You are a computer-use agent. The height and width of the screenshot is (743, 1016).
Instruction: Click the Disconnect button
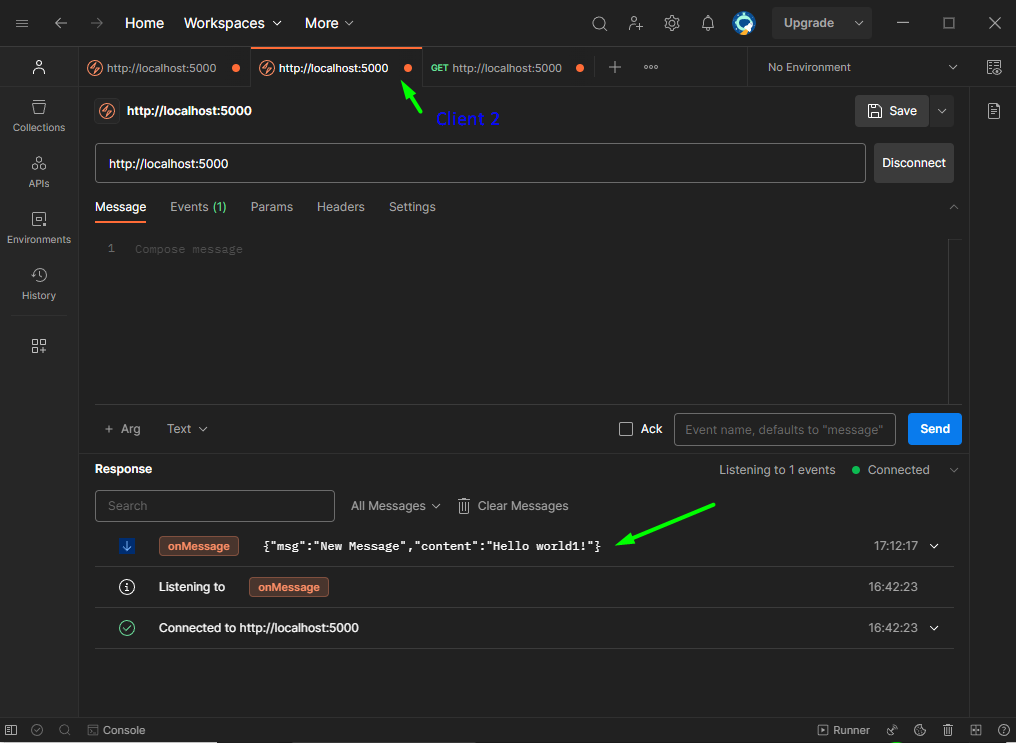(914, 163)
